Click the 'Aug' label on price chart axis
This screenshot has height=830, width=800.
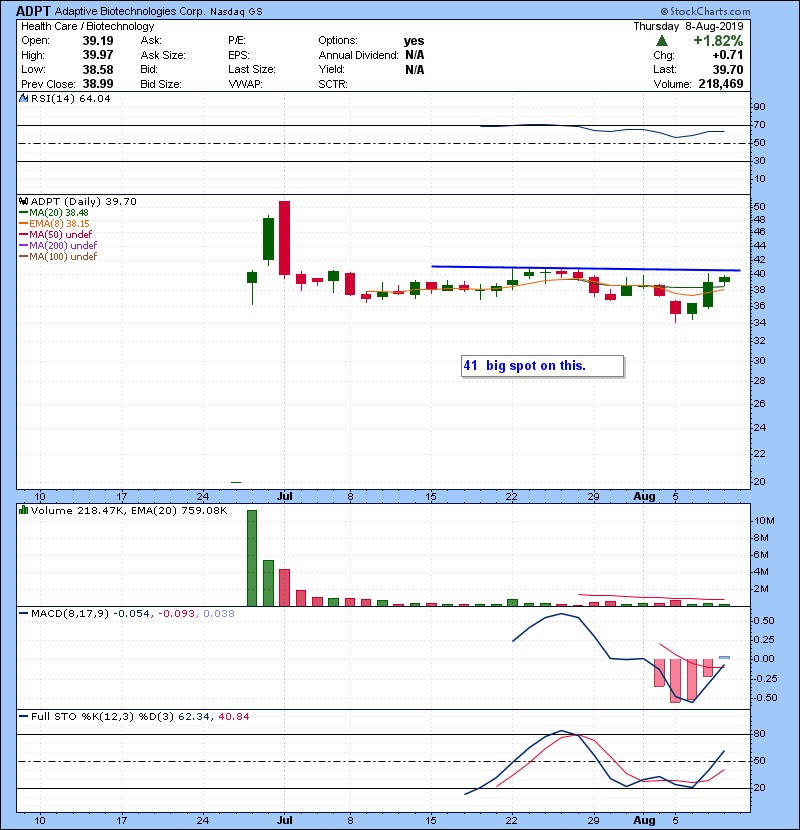click(644, 496)
